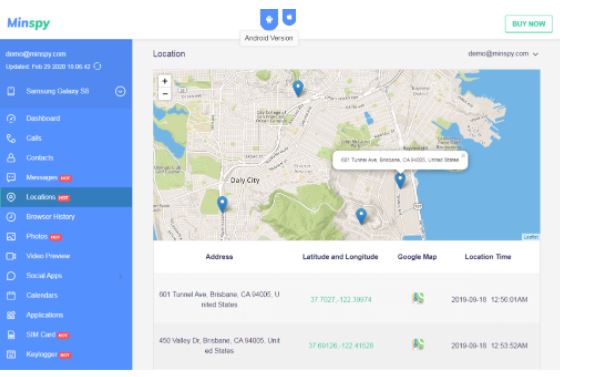Open Video Preview in the sidebar
This screenshot has width=594, height=377.
(48, 256)
